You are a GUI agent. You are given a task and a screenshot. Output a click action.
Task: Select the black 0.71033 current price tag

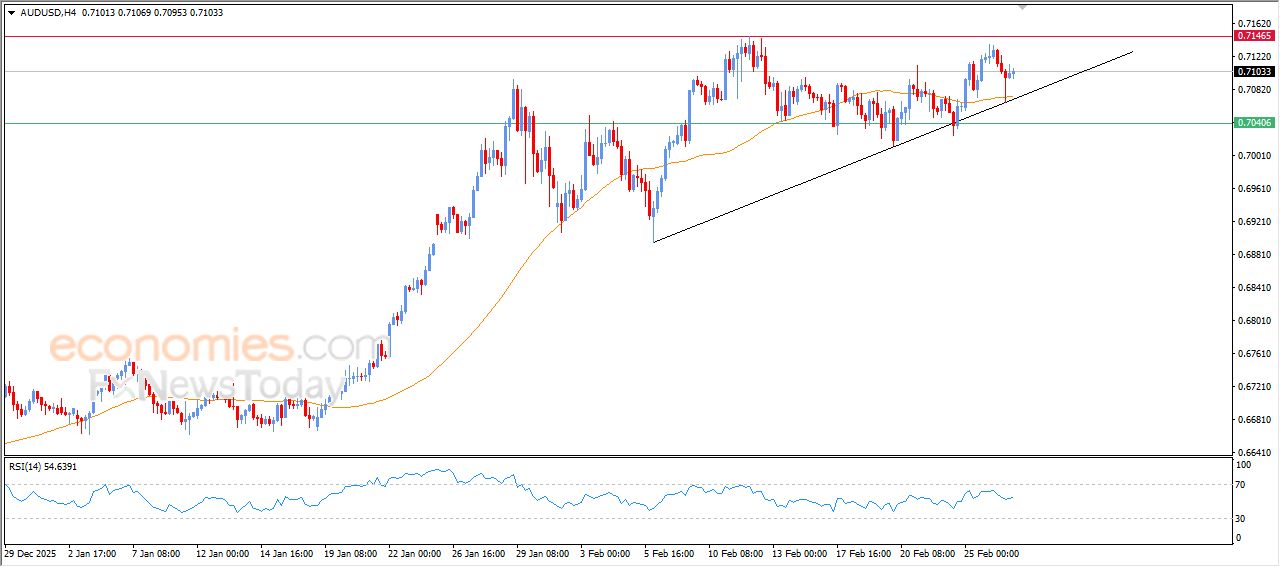[x=1254, y=72]
